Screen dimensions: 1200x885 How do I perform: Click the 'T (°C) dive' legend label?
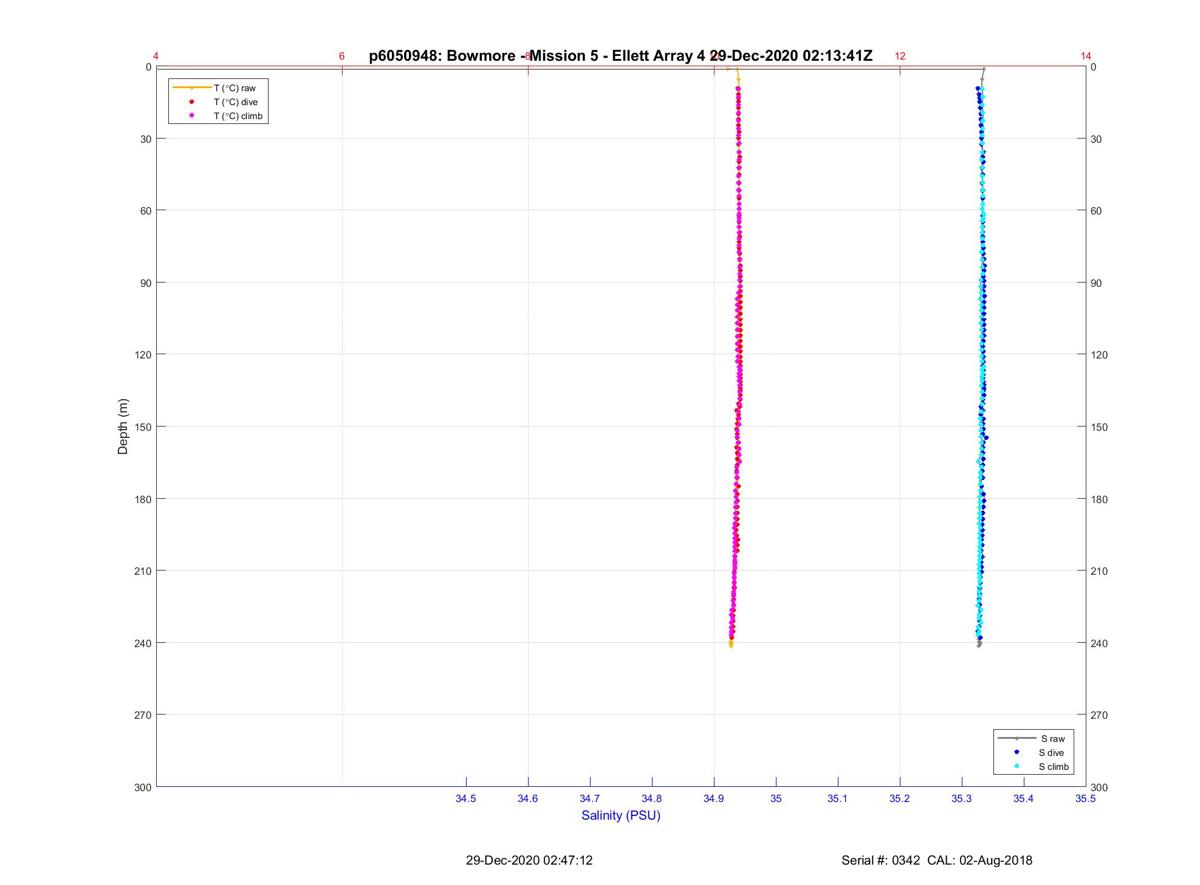point(235,102)
